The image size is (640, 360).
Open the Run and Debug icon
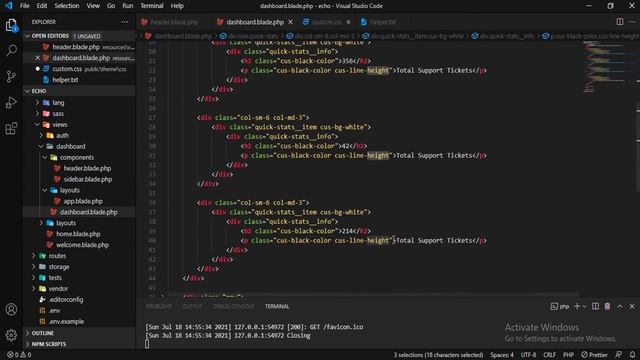(x=11, y=102)
